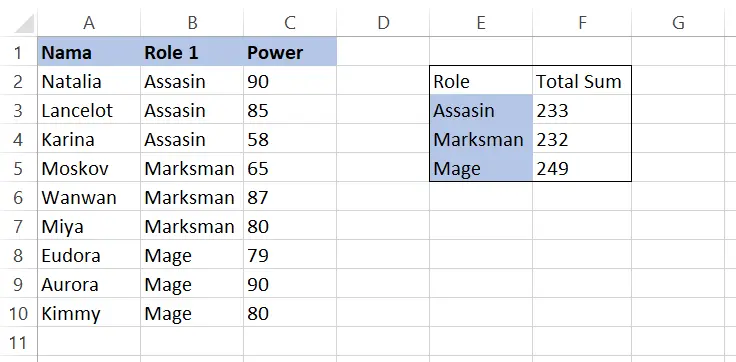Click the Role cell in summary table
The image size is (736, 362).
(x=481, y=81)
